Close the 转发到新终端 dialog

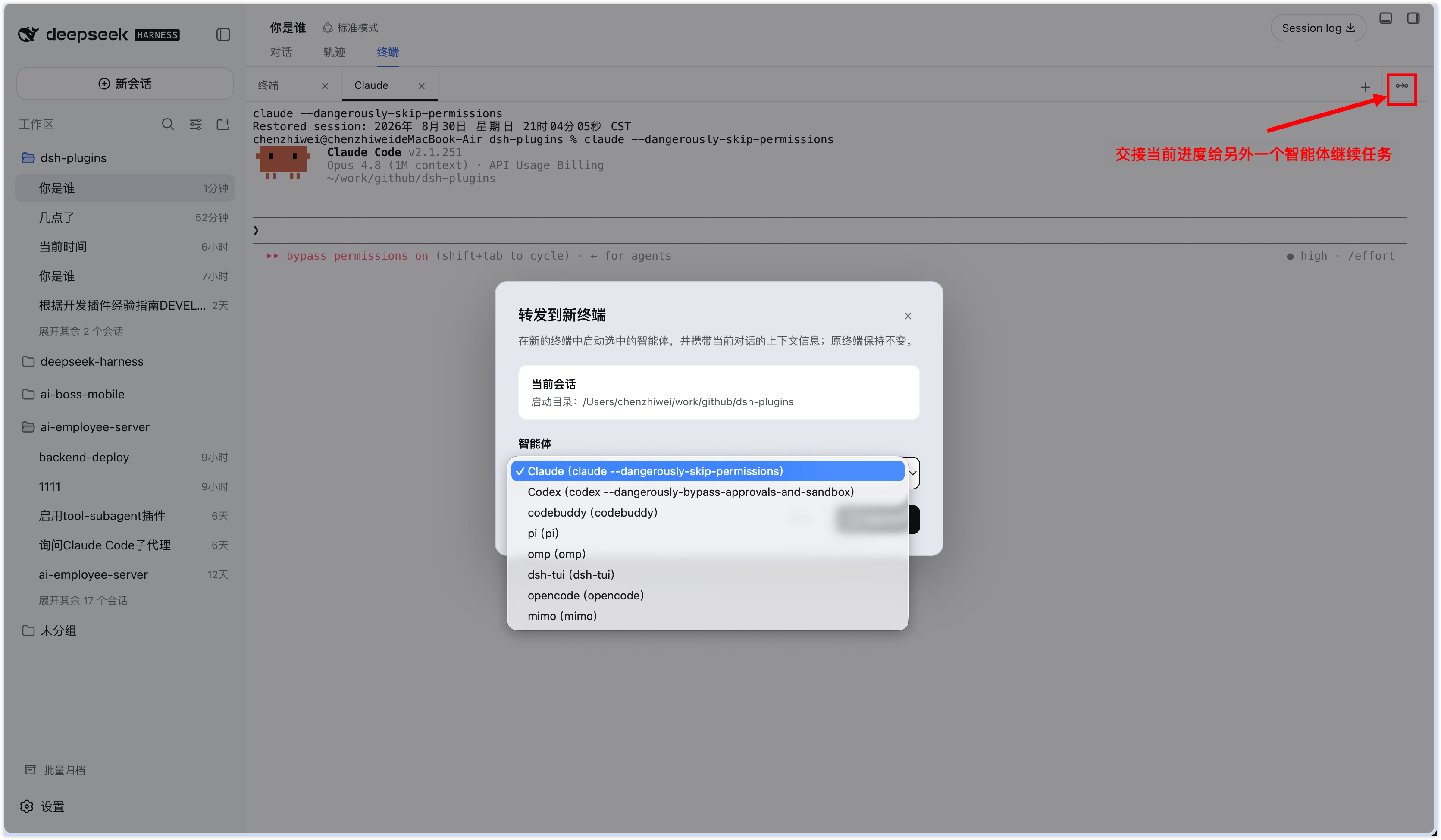click(908, 316)
